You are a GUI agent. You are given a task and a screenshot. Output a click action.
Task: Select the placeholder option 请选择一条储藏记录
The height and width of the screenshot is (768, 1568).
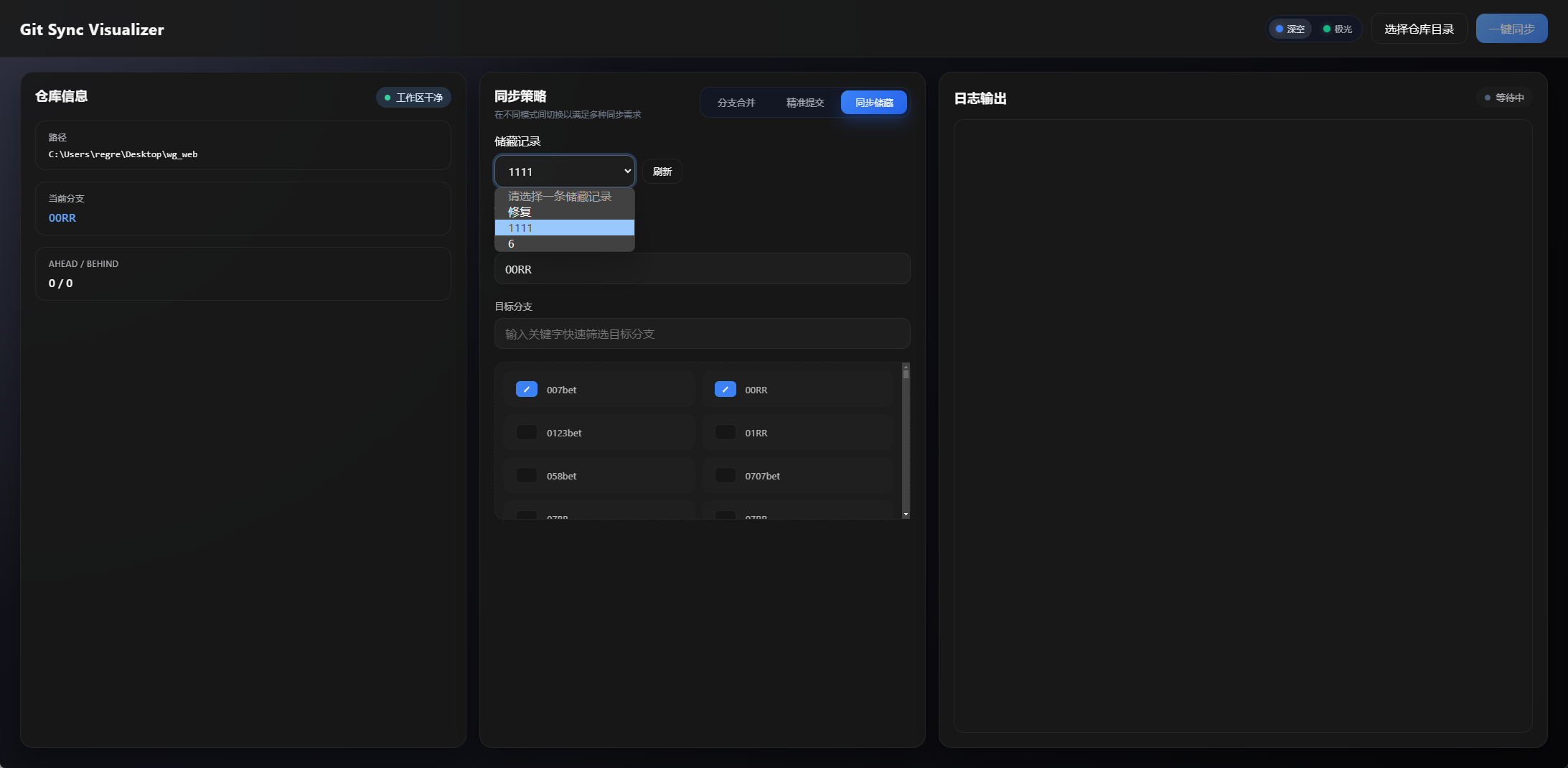565,196
